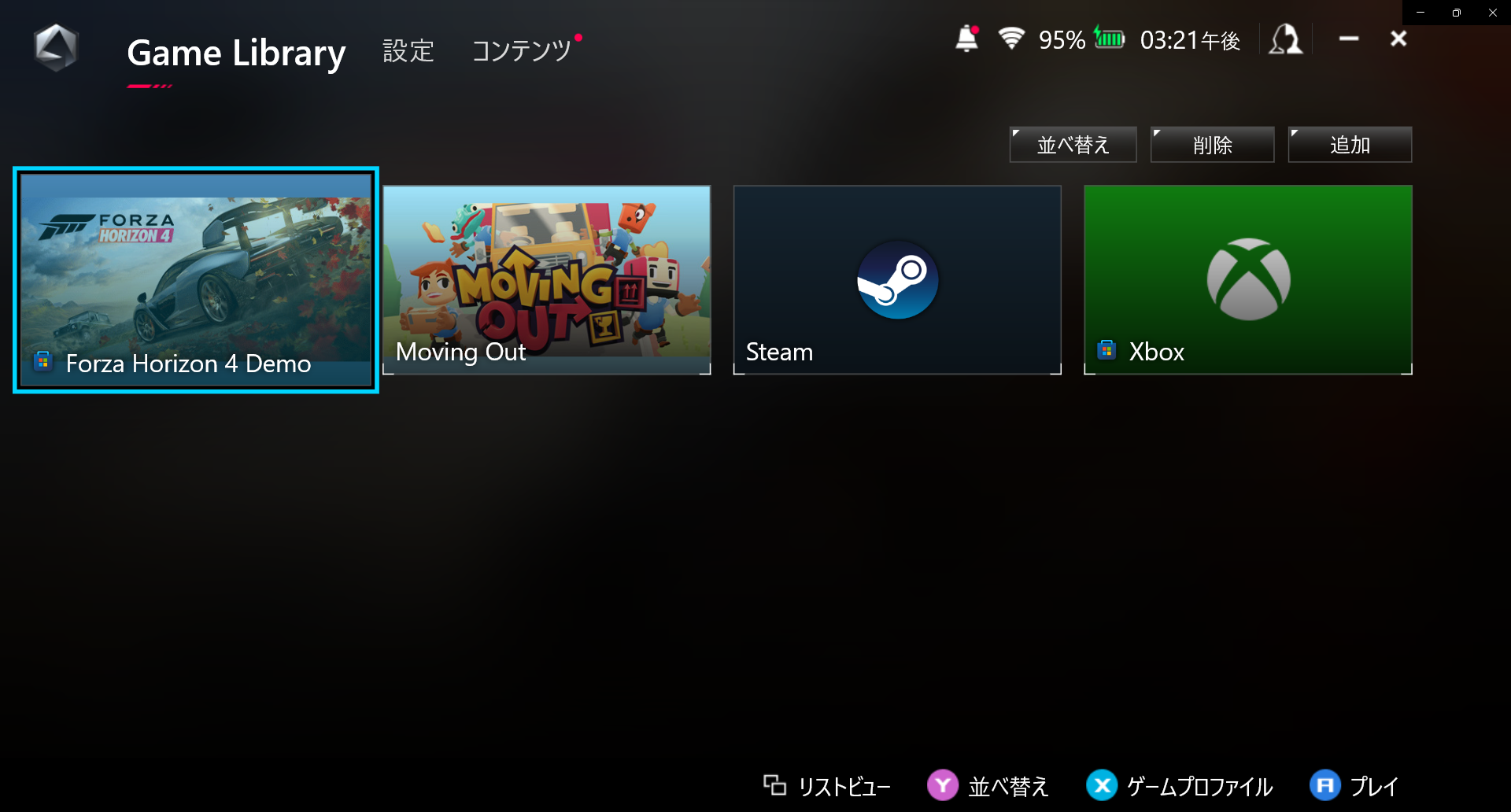Select the Steam tile

point(898,280)
